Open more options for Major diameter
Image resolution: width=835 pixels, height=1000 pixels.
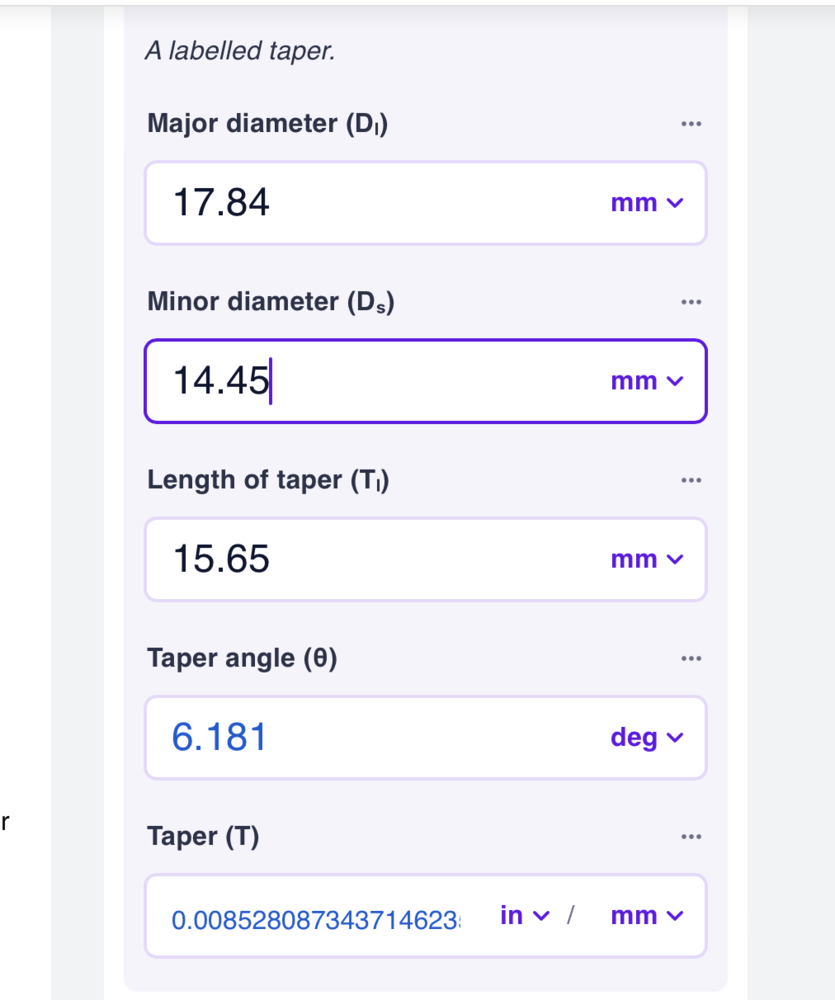click(x=690, y=124)
